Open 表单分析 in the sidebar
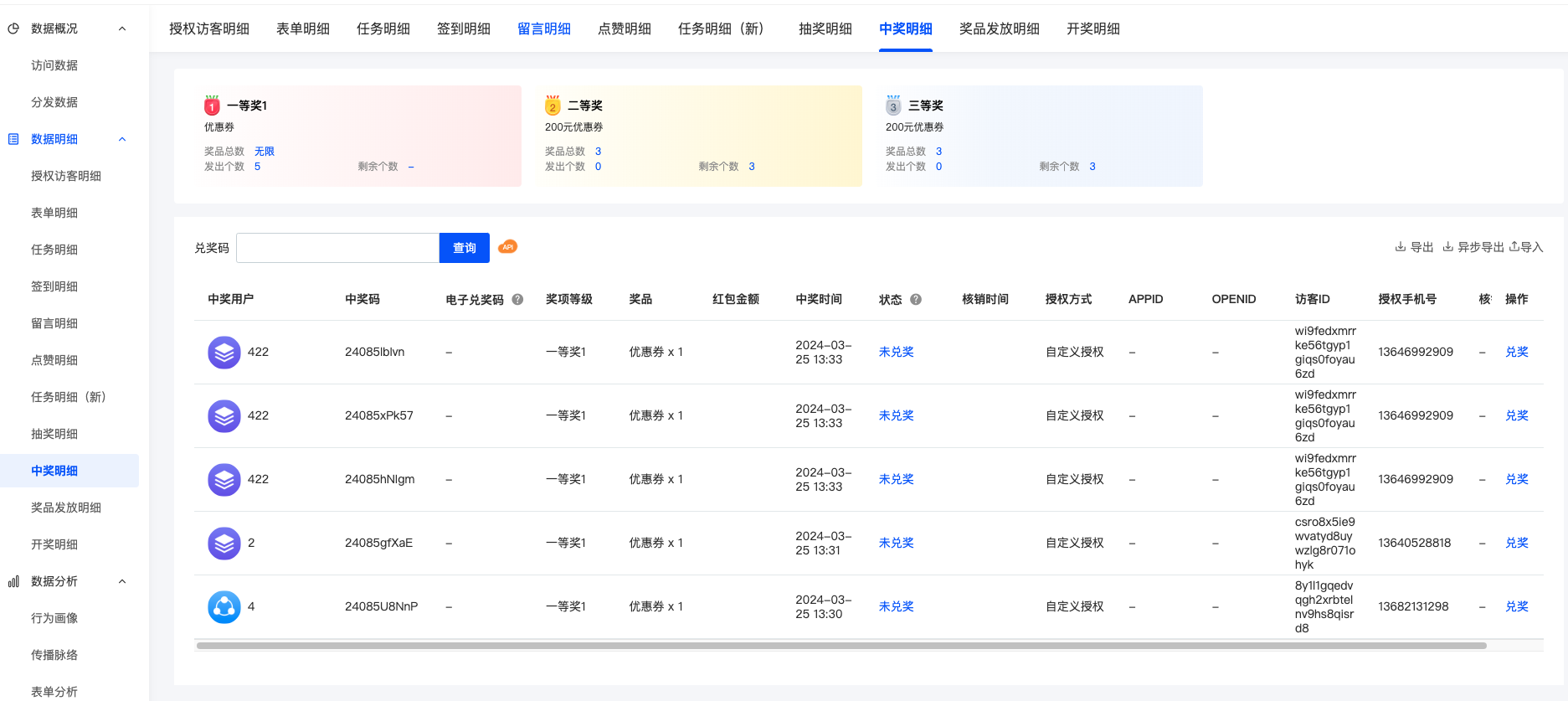The height and width of the screenshot is (701, 1568). click(54, 692)
